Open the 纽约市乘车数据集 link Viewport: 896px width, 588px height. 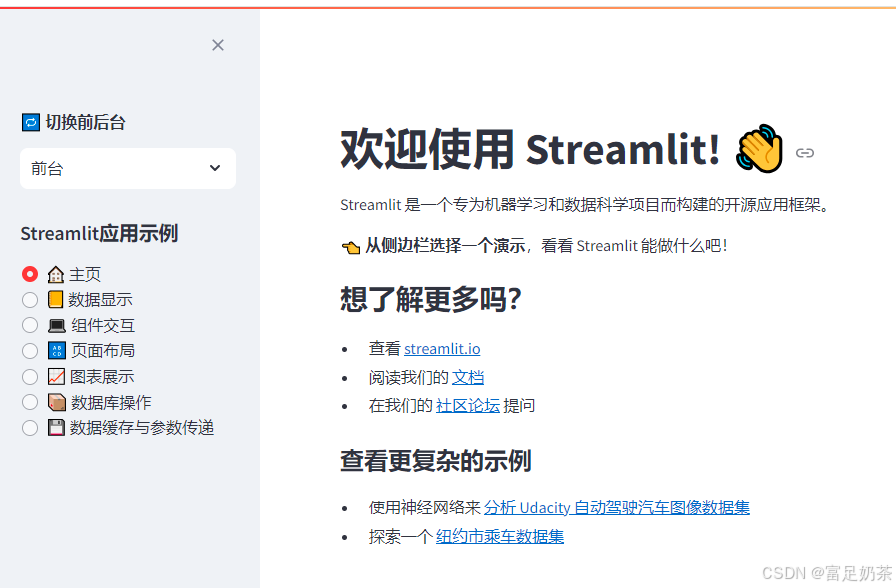[x=500, y=537]
